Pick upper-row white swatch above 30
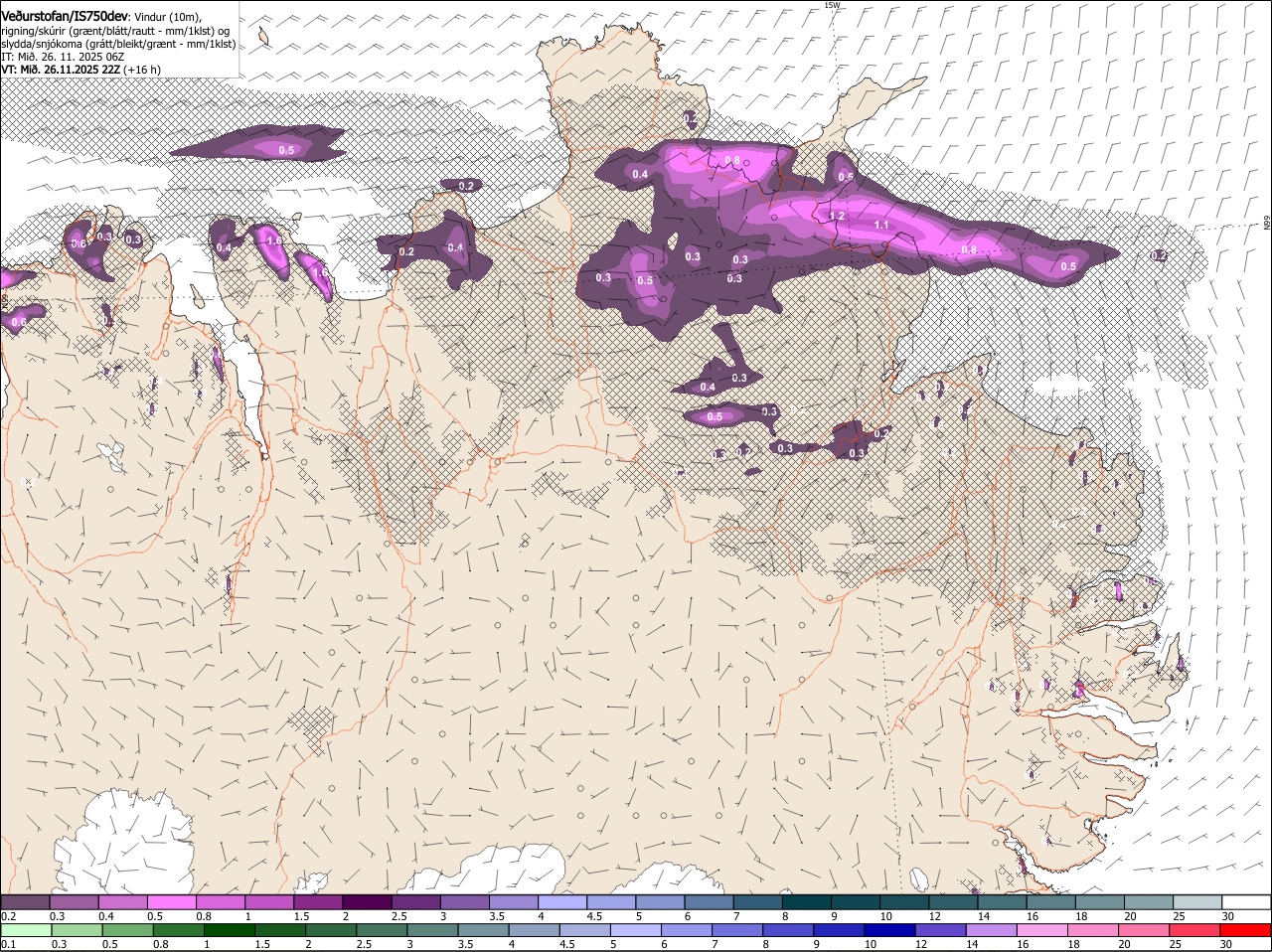The image size is (1272, 952). point(1245,901)
